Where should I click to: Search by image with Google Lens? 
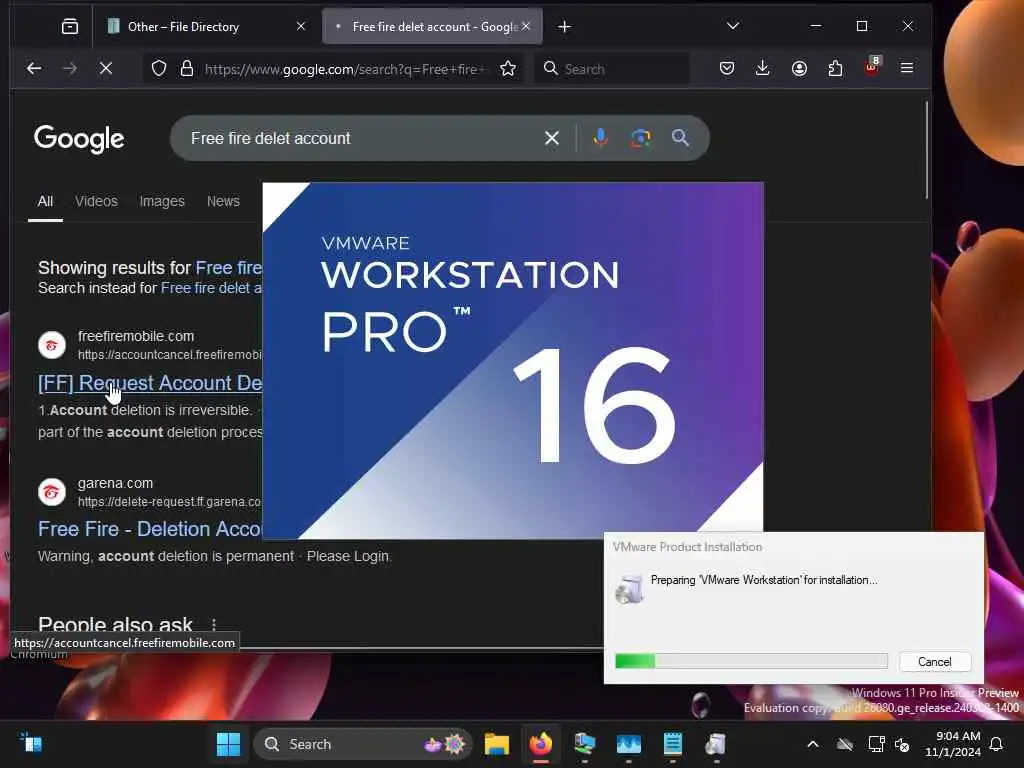point(641,138)
